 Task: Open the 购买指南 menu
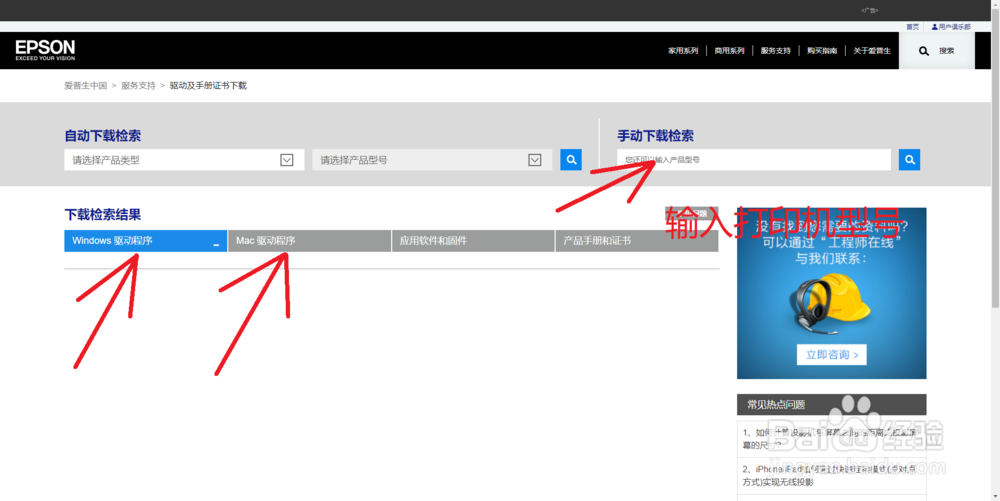point(822,50)
